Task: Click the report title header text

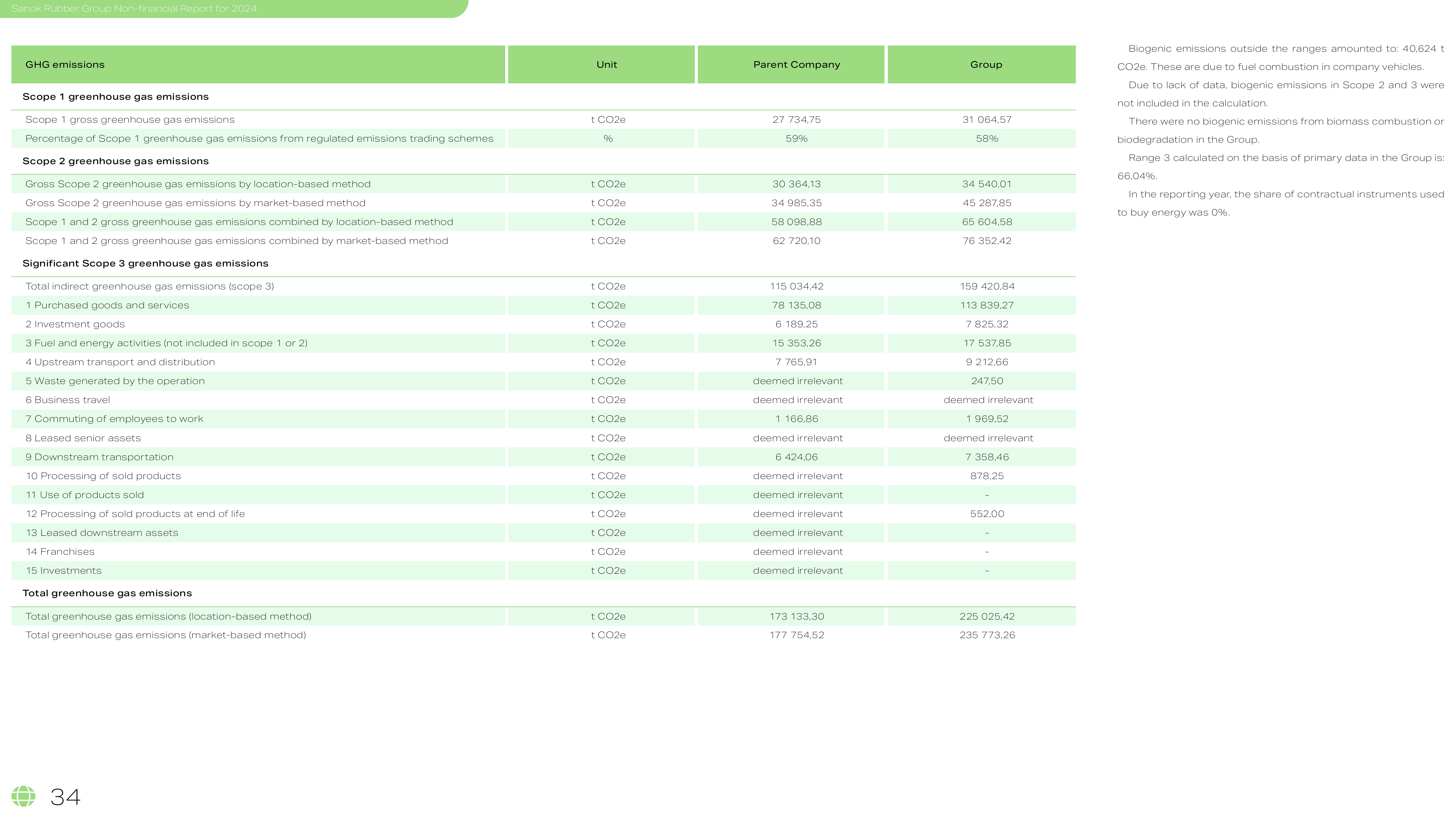Action: (134, 8)
